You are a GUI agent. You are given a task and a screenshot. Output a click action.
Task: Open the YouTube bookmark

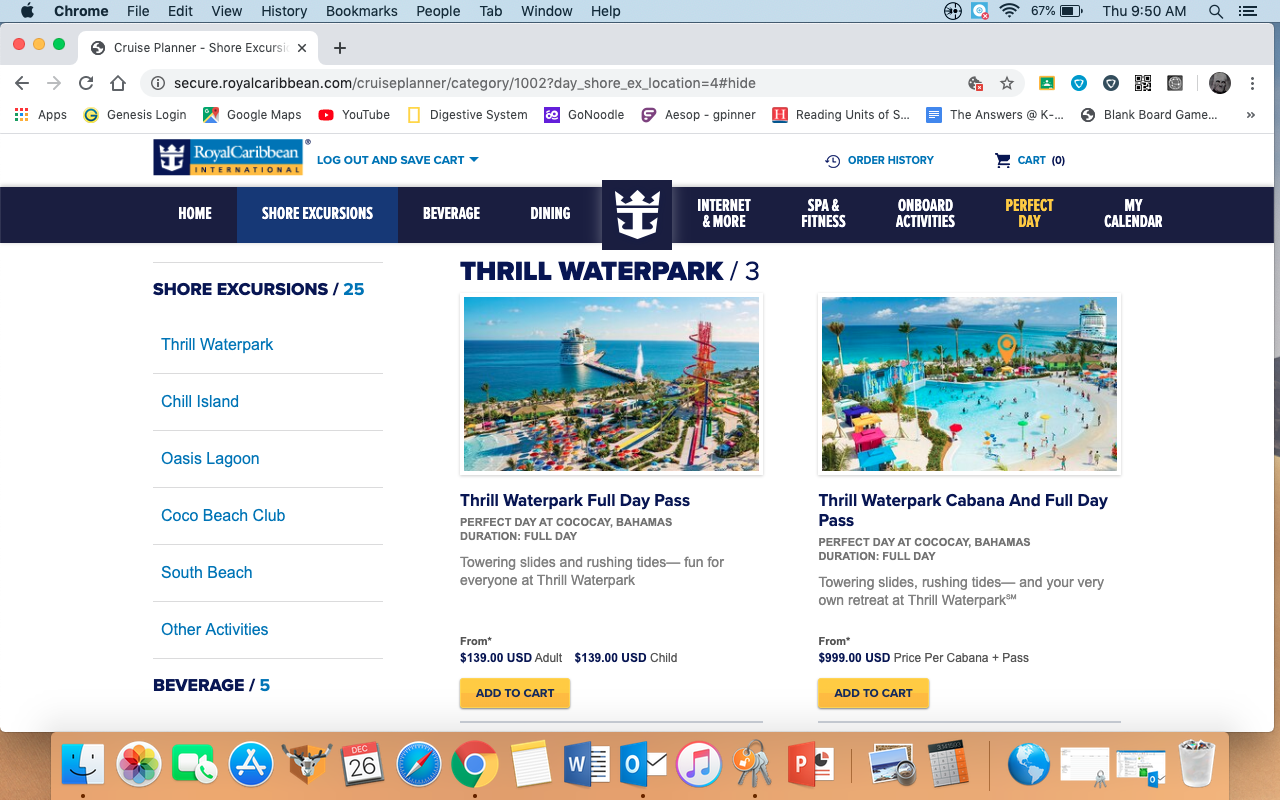354,115
